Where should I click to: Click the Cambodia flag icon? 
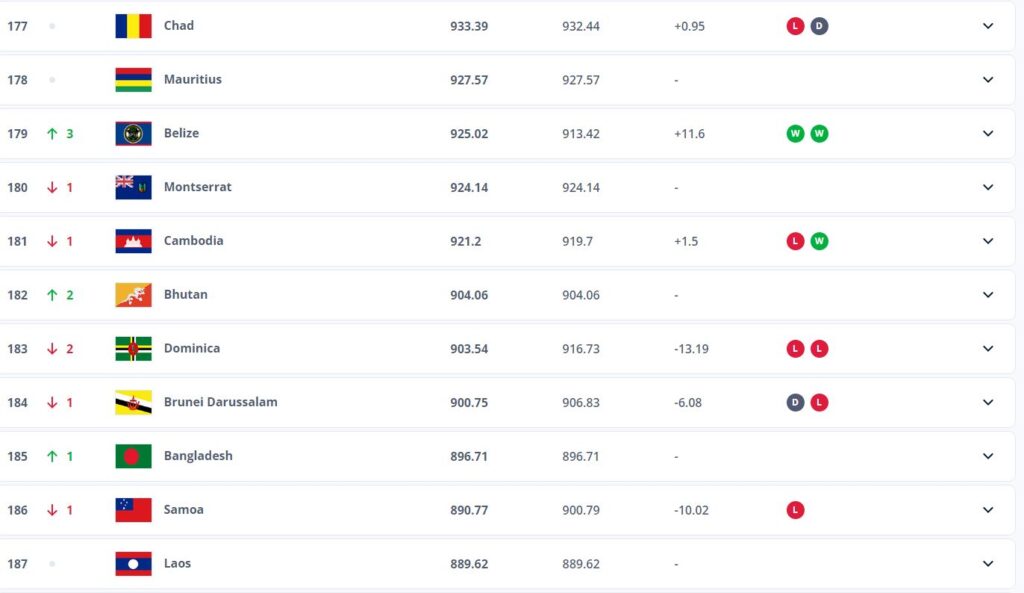[133, 241]
